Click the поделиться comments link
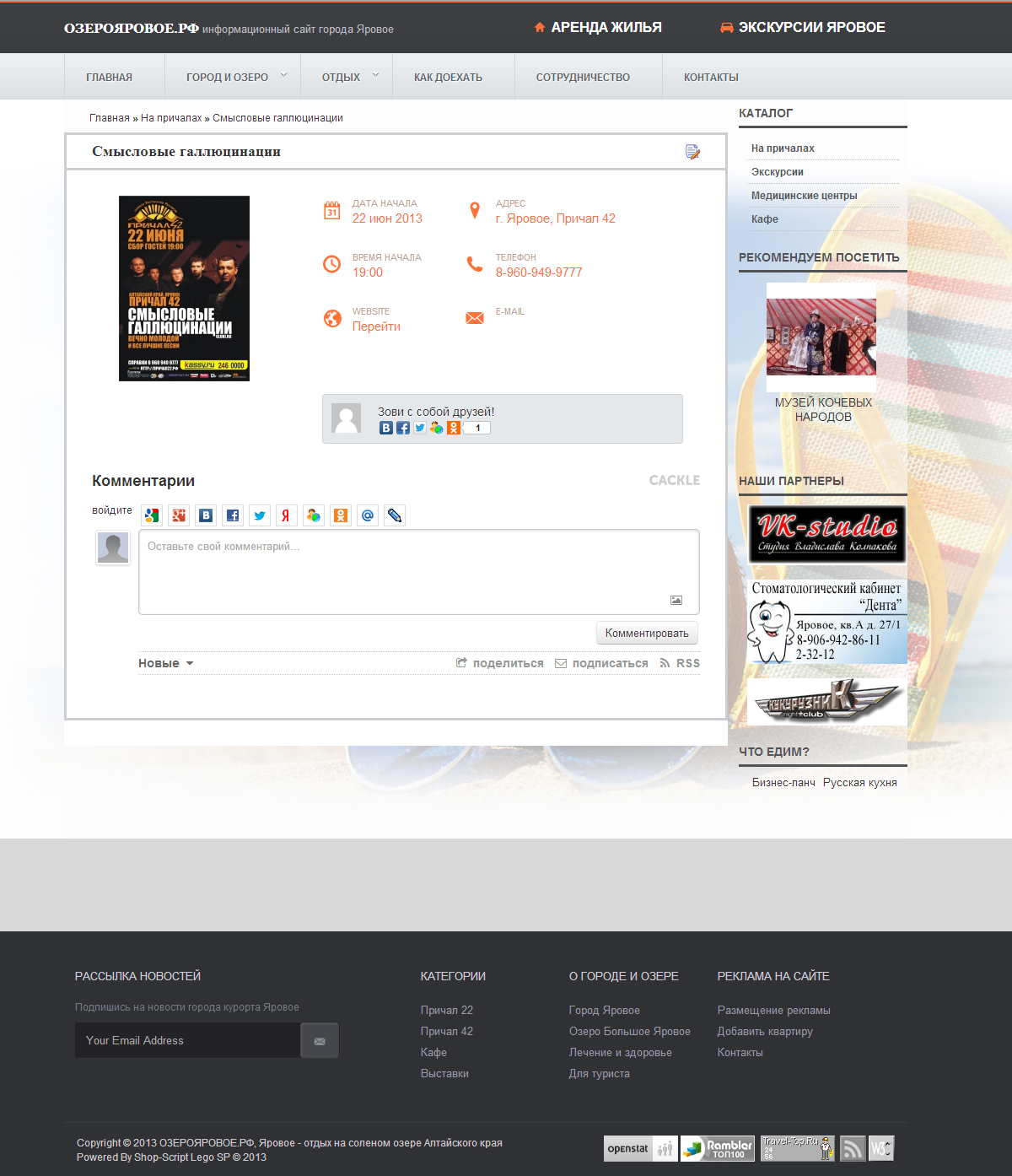Viewport: 1012px width, 1176px height. [500, 663]
